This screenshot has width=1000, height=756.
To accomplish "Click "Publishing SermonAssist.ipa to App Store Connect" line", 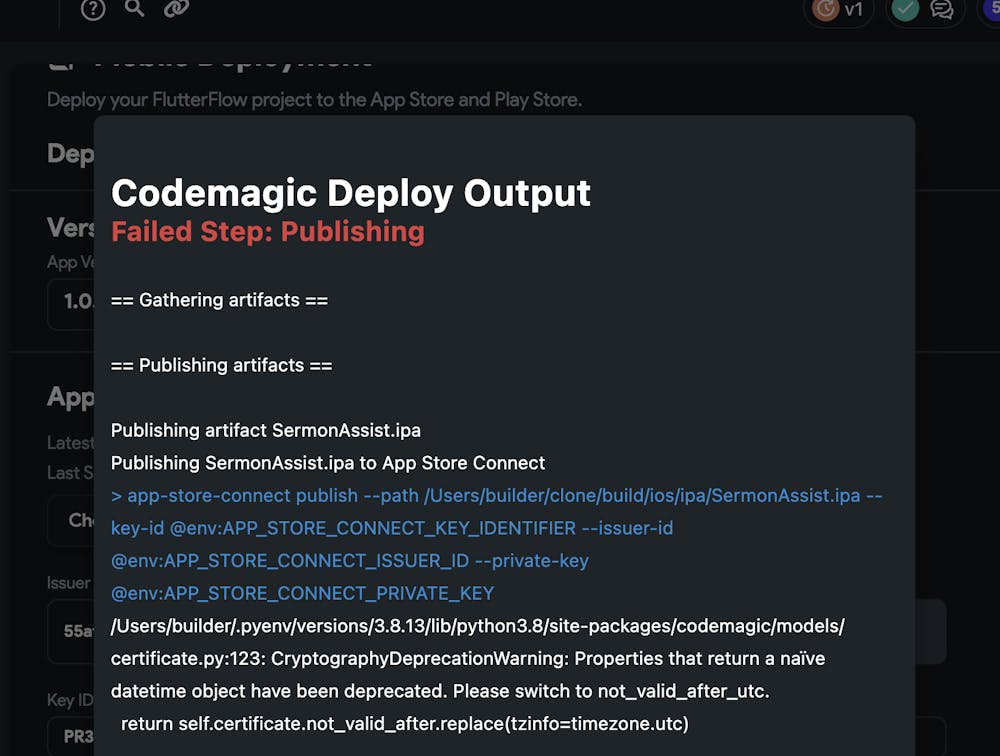I will coord(328,463).
